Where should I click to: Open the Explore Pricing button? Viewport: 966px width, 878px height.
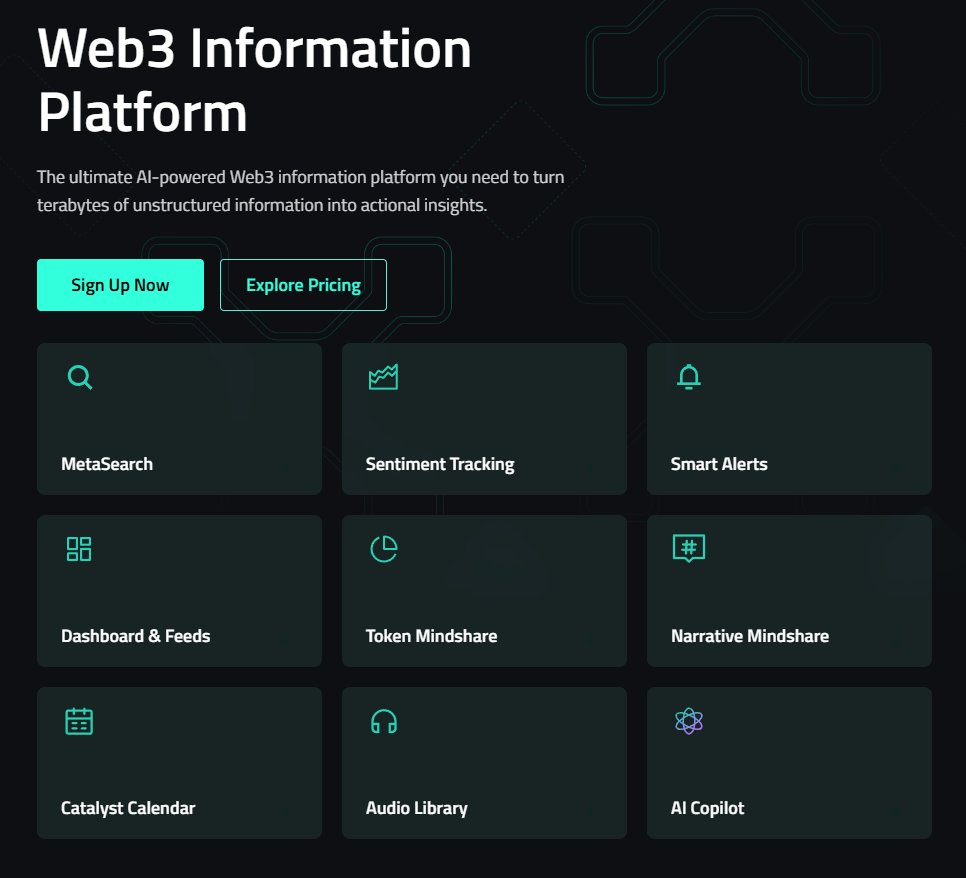point(303,284)
